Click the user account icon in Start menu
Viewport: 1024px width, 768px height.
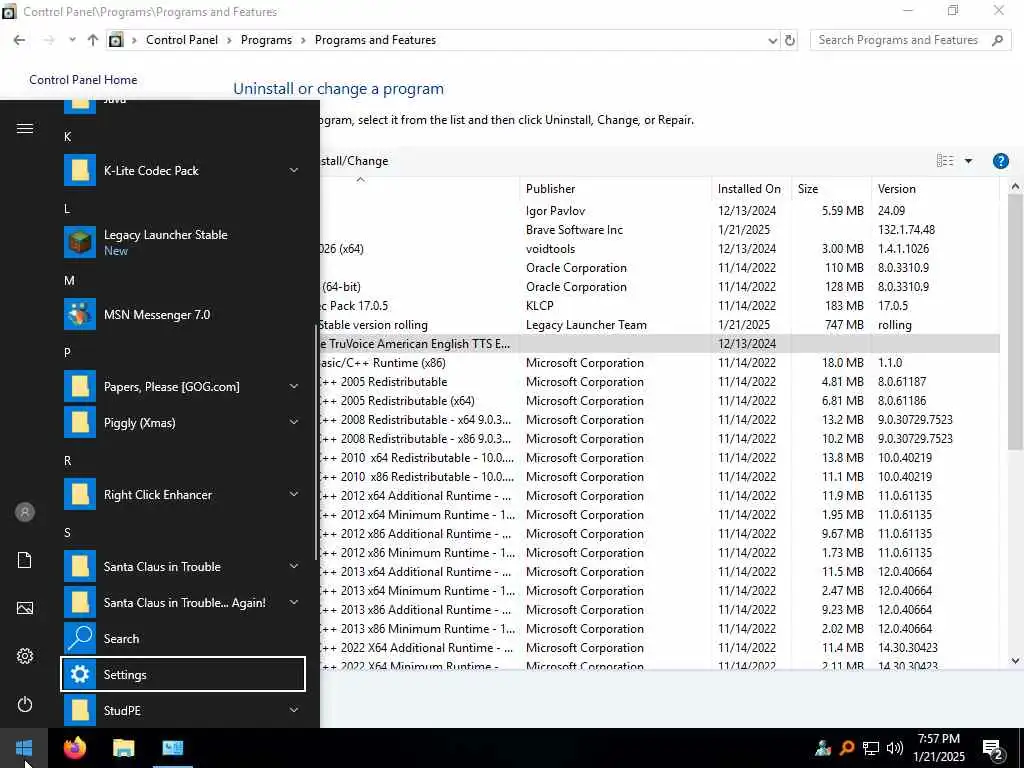point(25,512)
